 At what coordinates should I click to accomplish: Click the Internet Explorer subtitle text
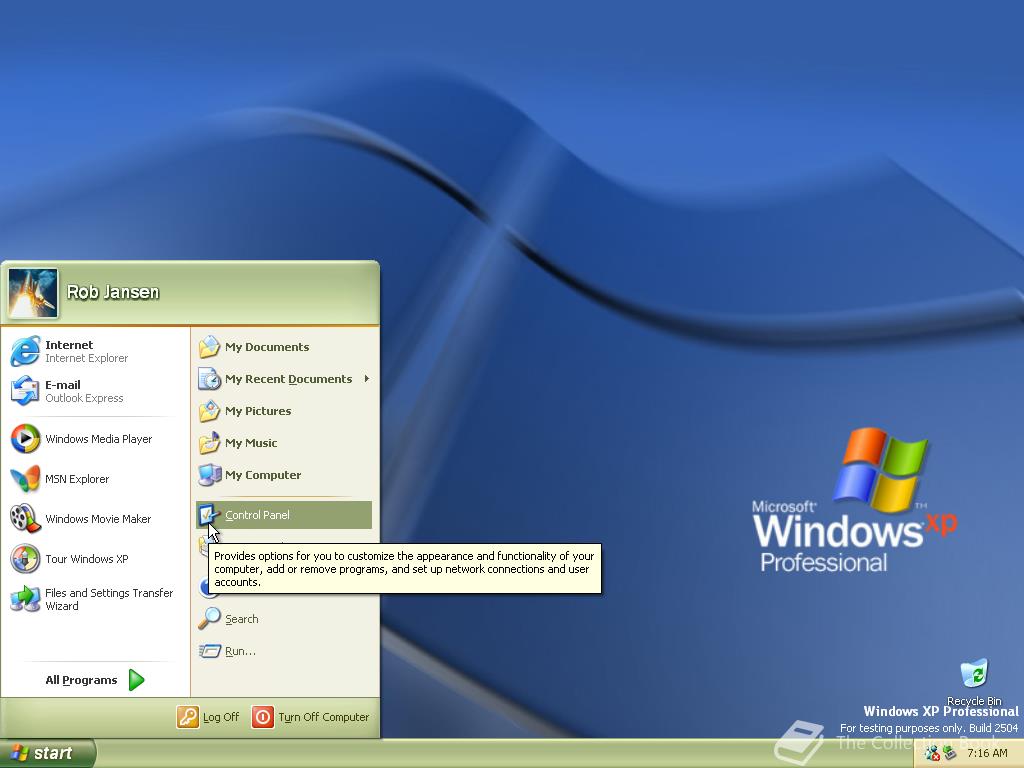(x=86, y=358)
